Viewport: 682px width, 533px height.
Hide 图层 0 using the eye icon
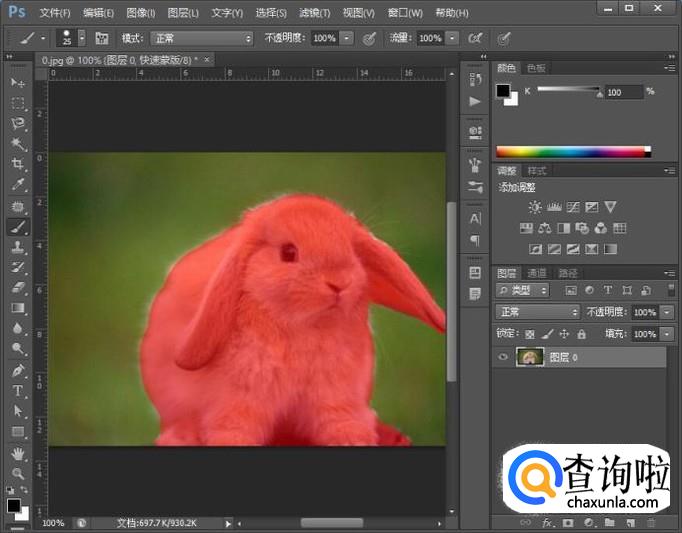(x=503, y=357)
